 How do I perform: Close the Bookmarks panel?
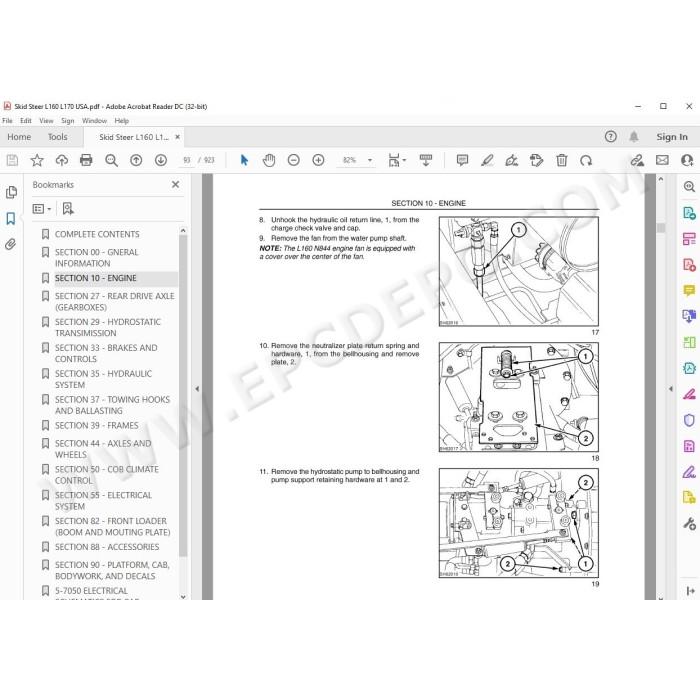pyautogui.click(x=175, y=184)
